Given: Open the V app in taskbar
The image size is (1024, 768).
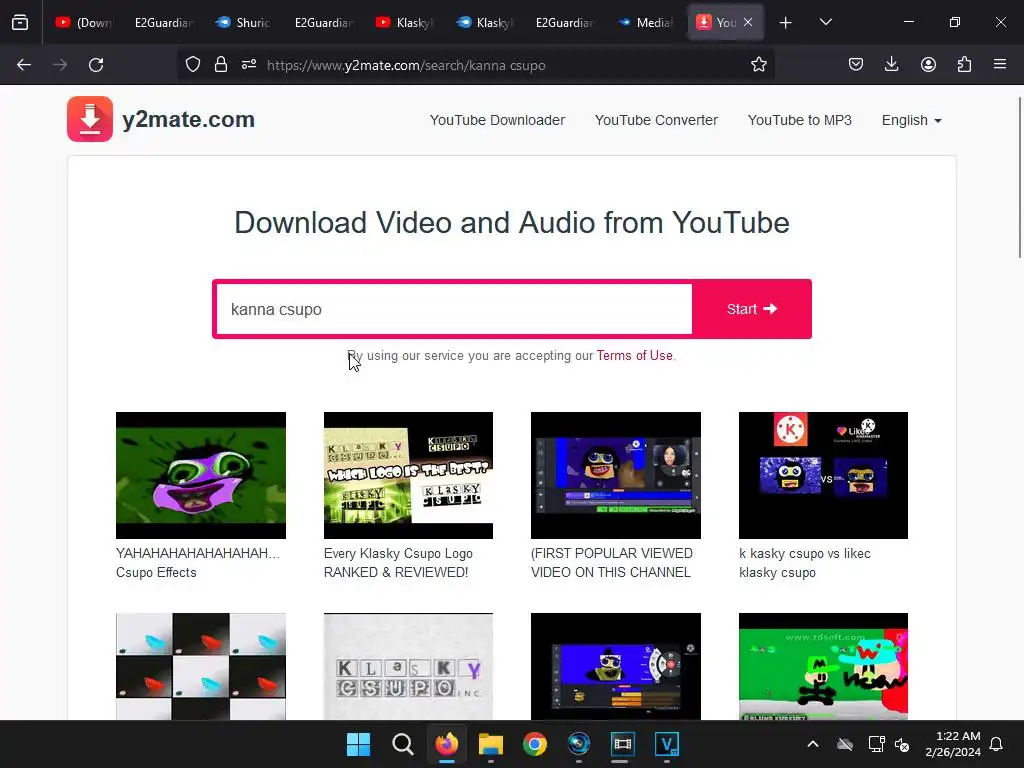Looking at the screenshot, I should click(667, 744).
